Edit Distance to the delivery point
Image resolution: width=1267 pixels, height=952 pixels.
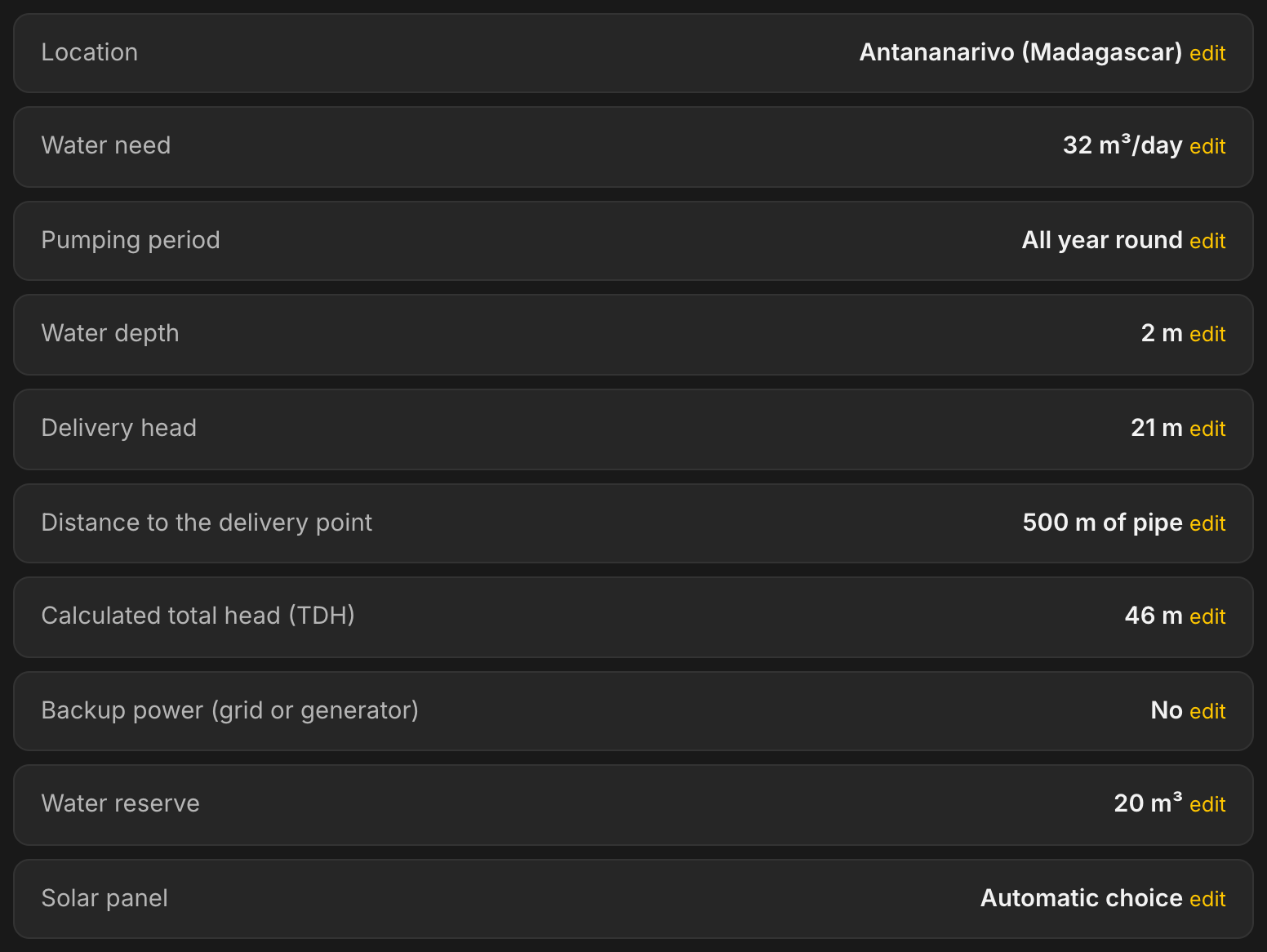tap(1207, 523)
